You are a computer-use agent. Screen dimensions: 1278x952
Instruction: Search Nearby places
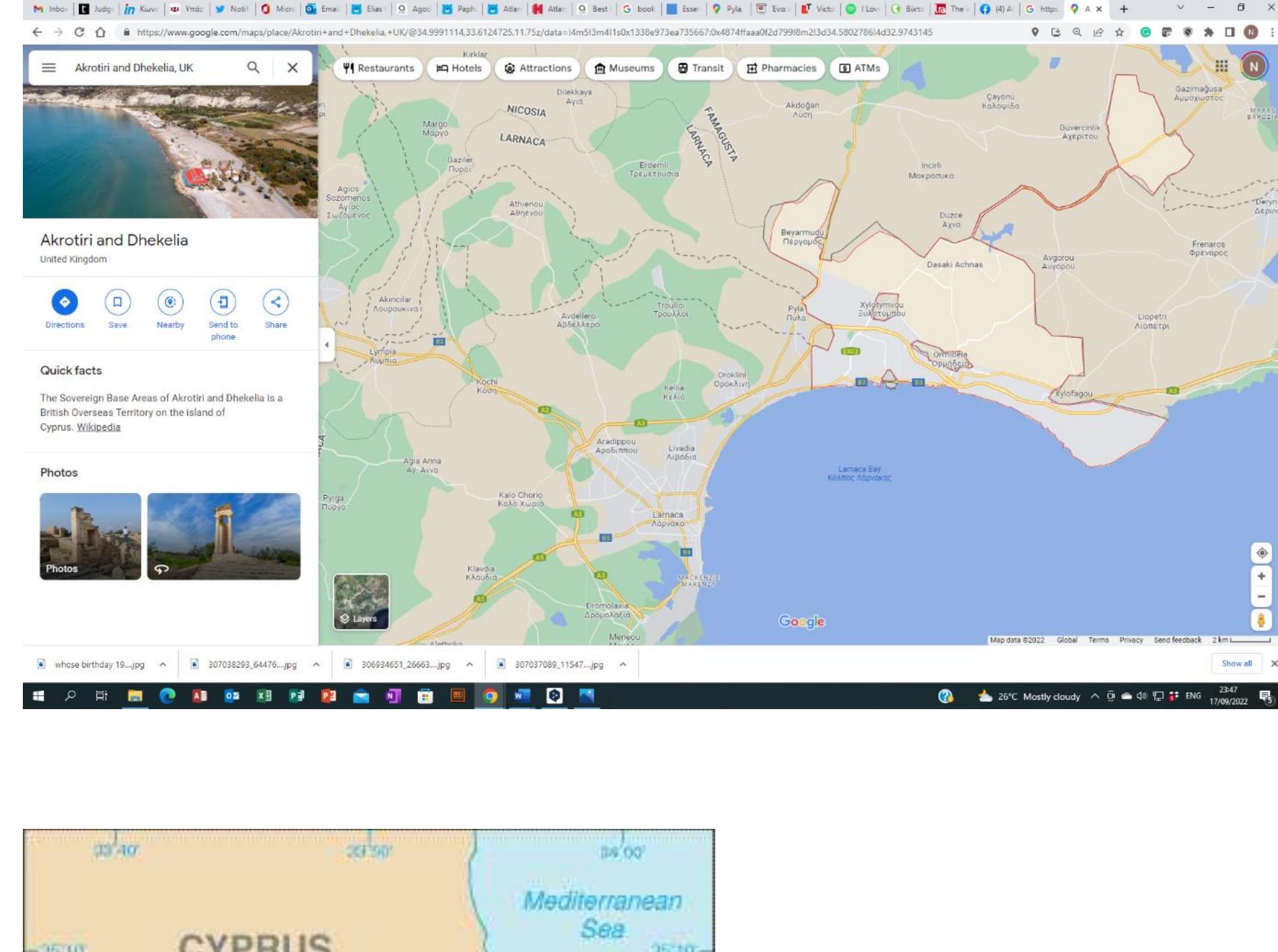point(170,302)
